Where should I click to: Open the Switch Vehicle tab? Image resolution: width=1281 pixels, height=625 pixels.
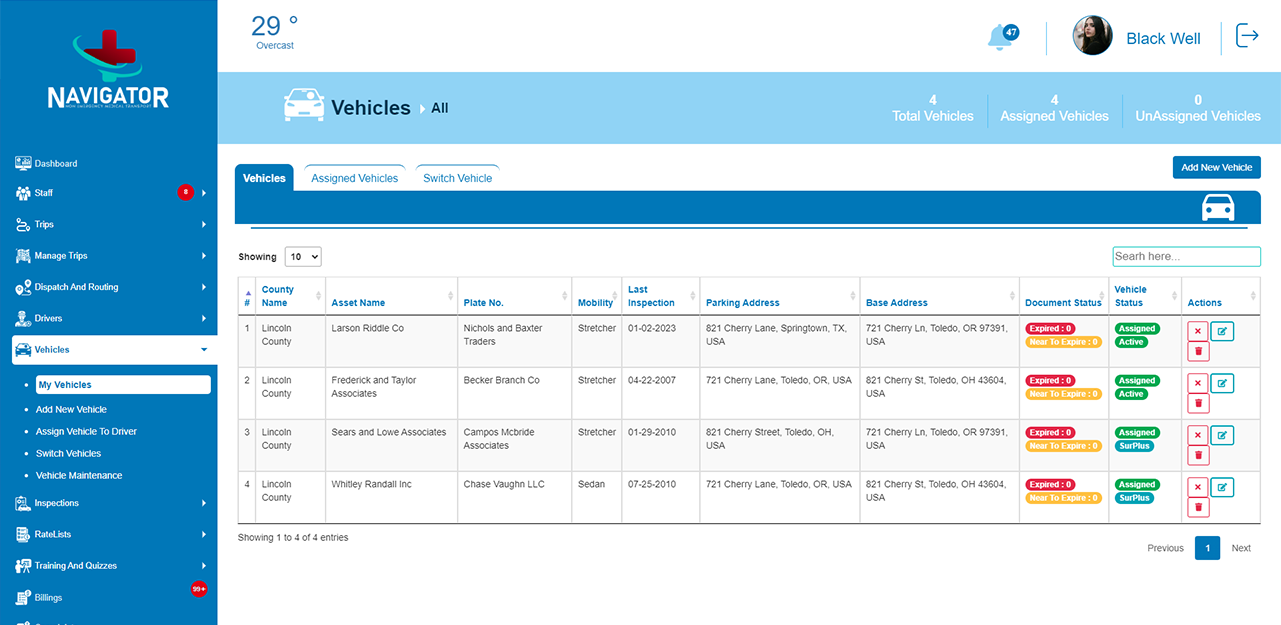click(x=457, y=178)
